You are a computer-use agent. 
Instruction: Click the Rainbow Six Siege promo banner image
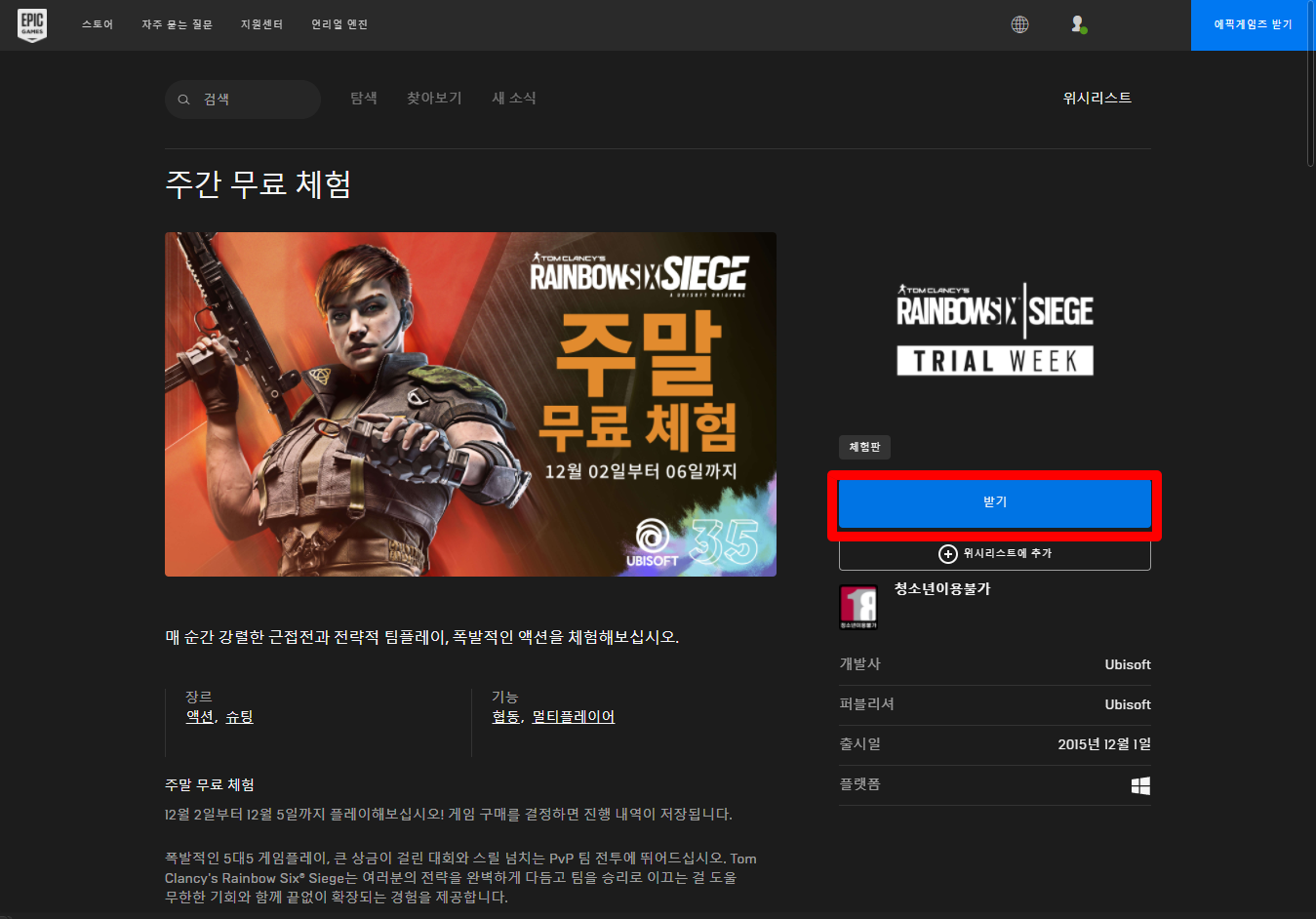pos(470,404)
